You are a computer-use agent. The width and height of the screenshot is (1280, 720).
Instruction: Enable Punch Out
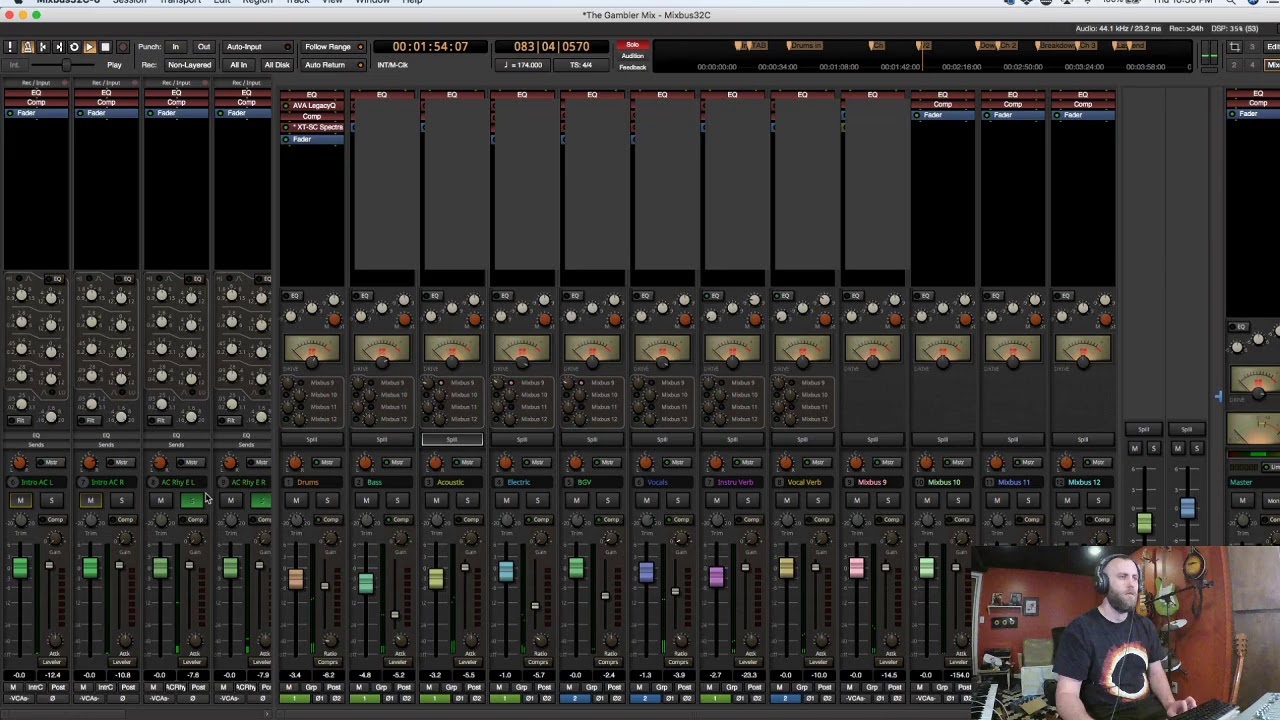(204, 47)
